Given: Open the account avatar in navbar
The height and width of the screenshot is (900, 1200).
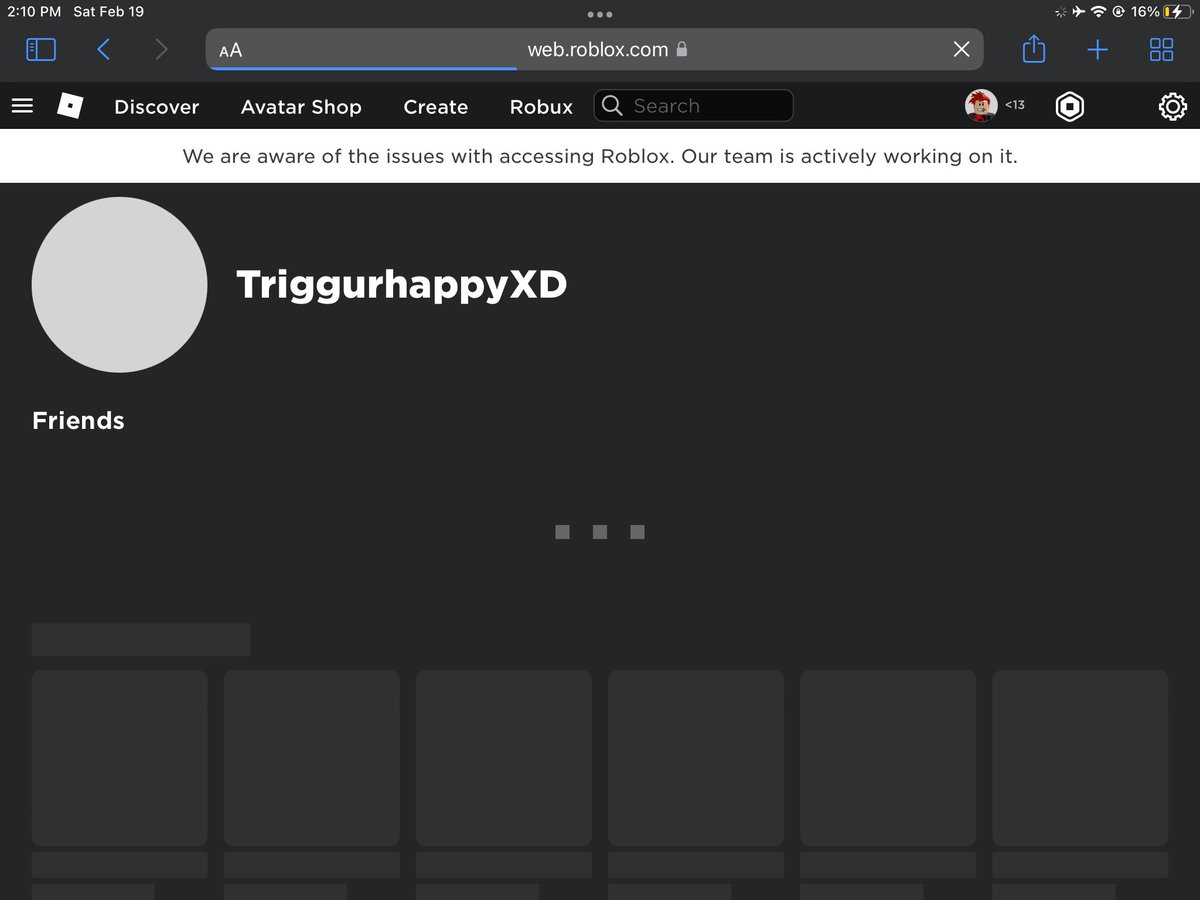Looking at the screenshot, I should coord(981,105).
